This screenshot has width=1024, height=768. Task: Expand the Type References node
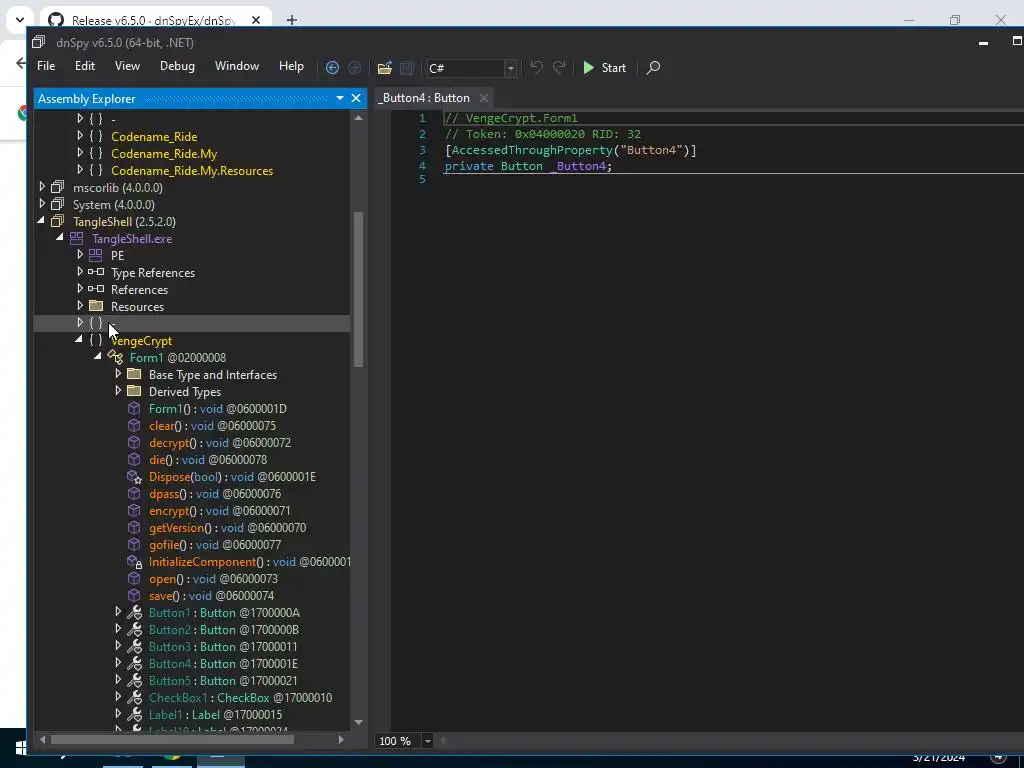click(80, 271)
